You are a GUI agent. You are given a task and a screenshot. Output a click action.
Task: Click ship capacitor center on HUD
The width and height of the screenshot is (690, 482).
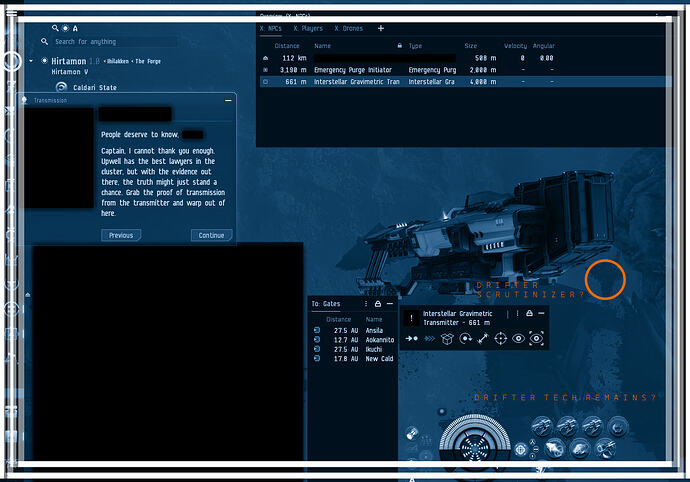(x=475, y=447)
